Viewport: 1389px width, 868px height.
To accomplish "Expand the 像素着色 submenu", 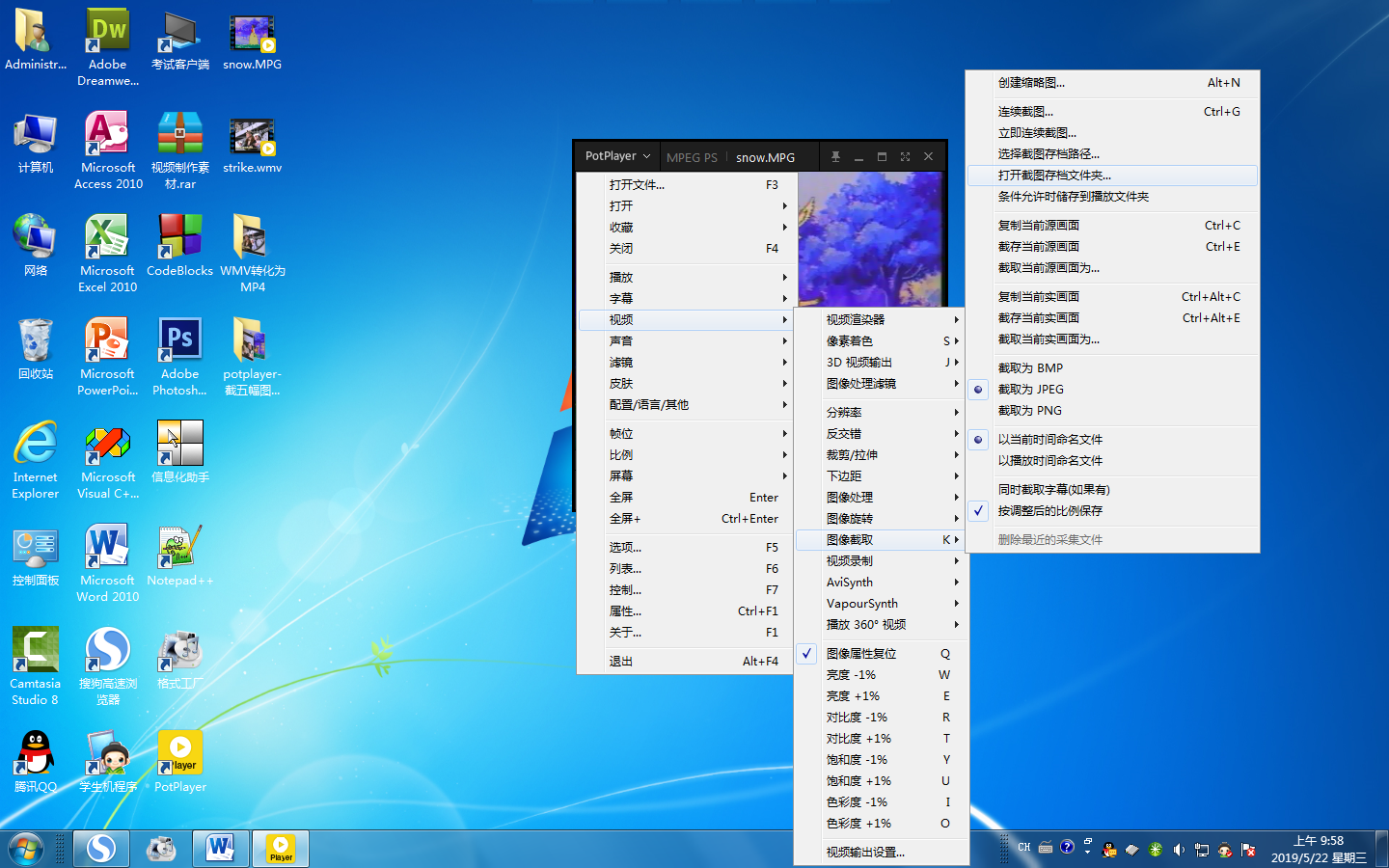I will 882,341.
